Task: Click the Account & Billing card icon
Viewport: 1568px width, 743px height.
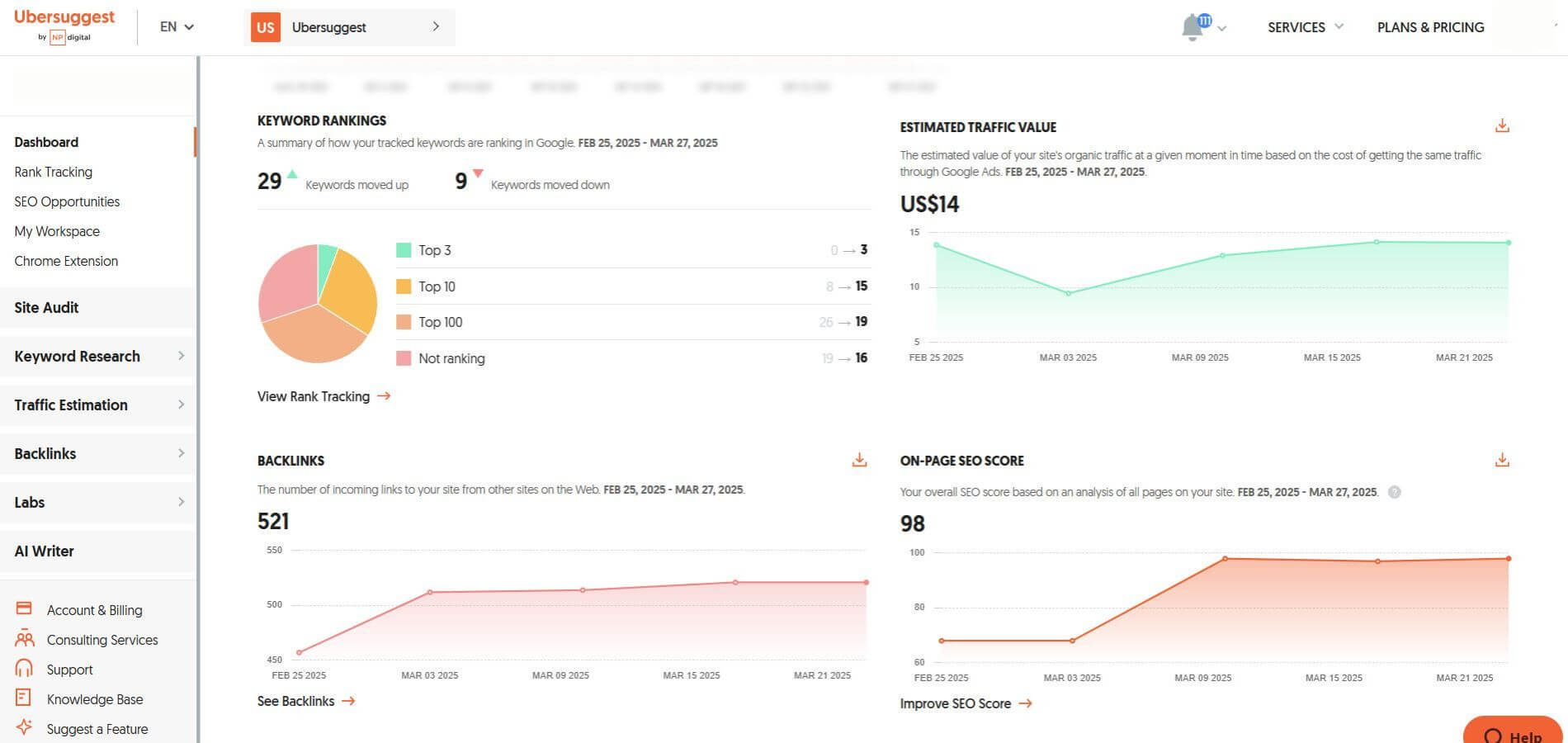Action: (24, 608)
